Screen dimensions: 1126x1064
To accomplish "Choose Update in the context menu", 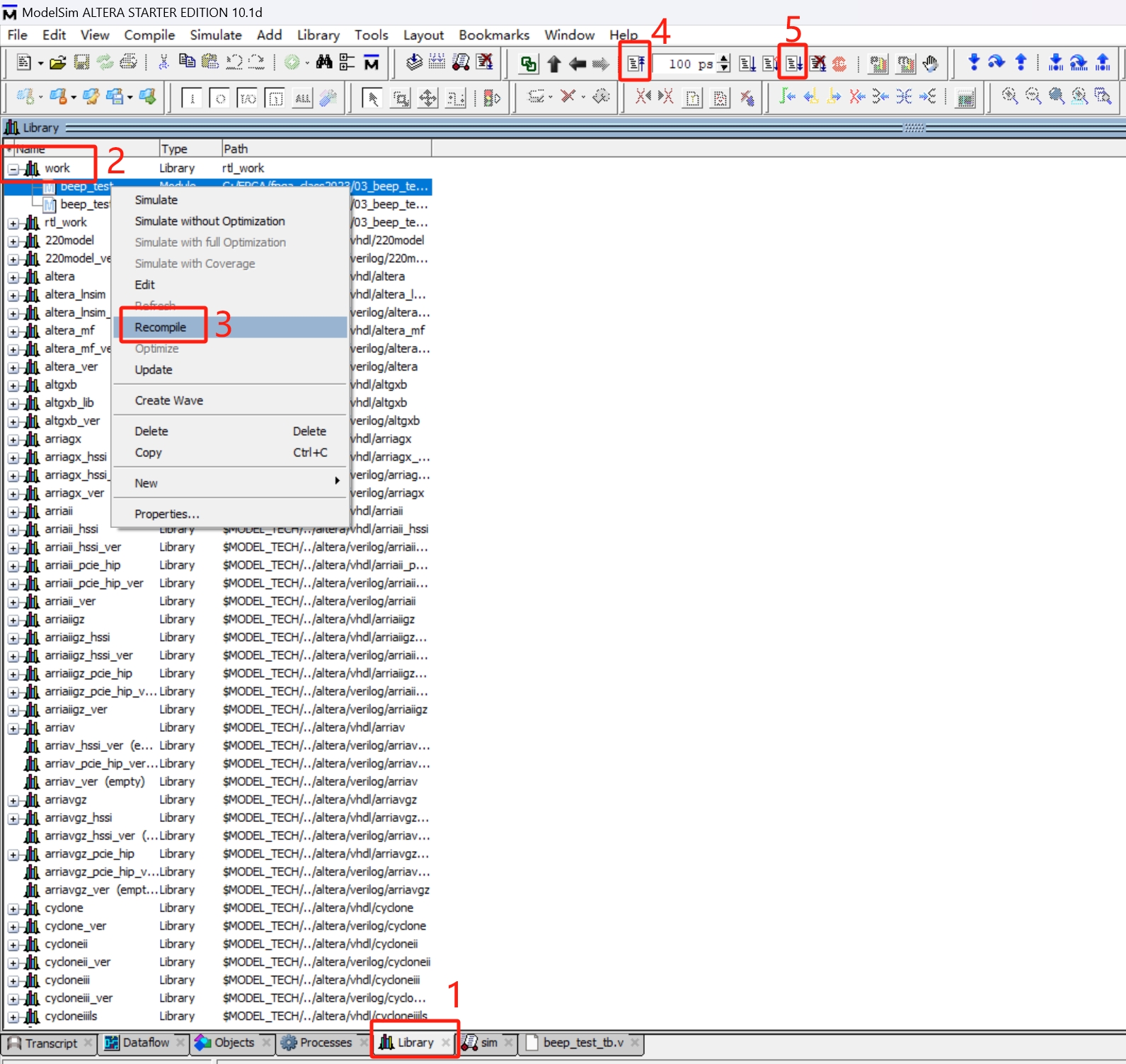I will point(231,369).
